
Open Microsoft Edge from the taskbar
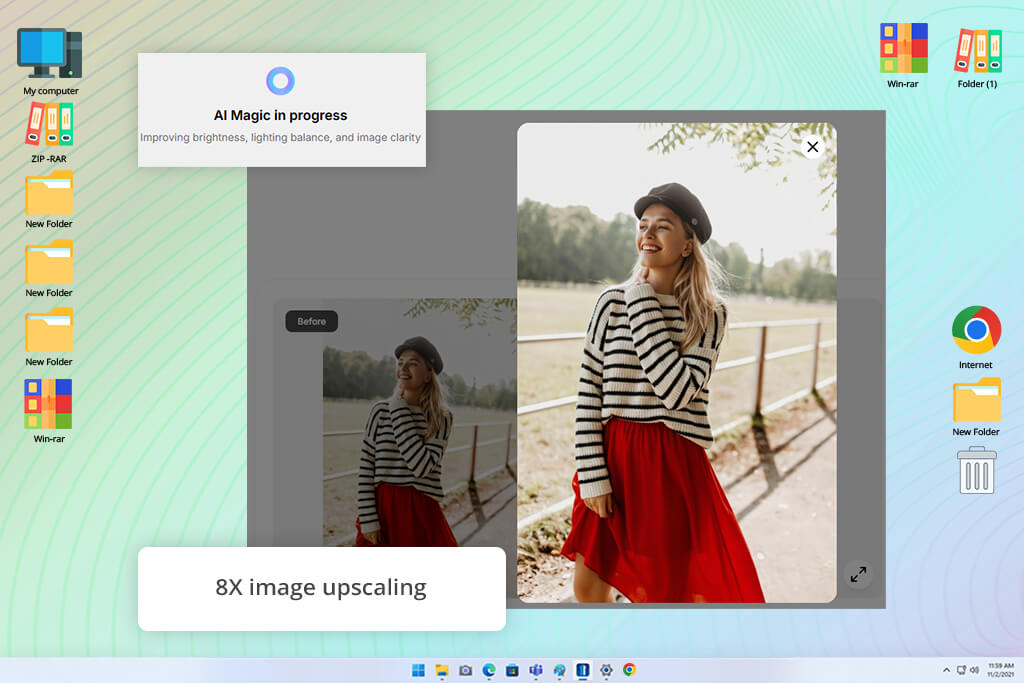coord(488,670)
